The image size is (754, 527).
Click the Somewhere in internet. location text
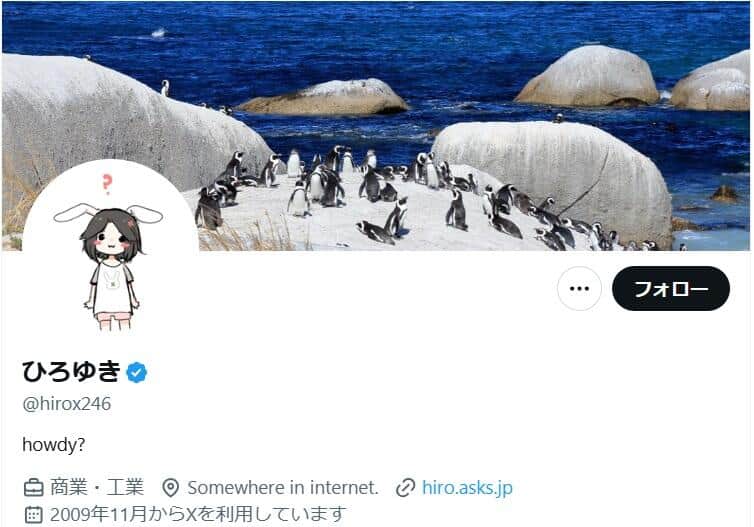click(283, 488)
